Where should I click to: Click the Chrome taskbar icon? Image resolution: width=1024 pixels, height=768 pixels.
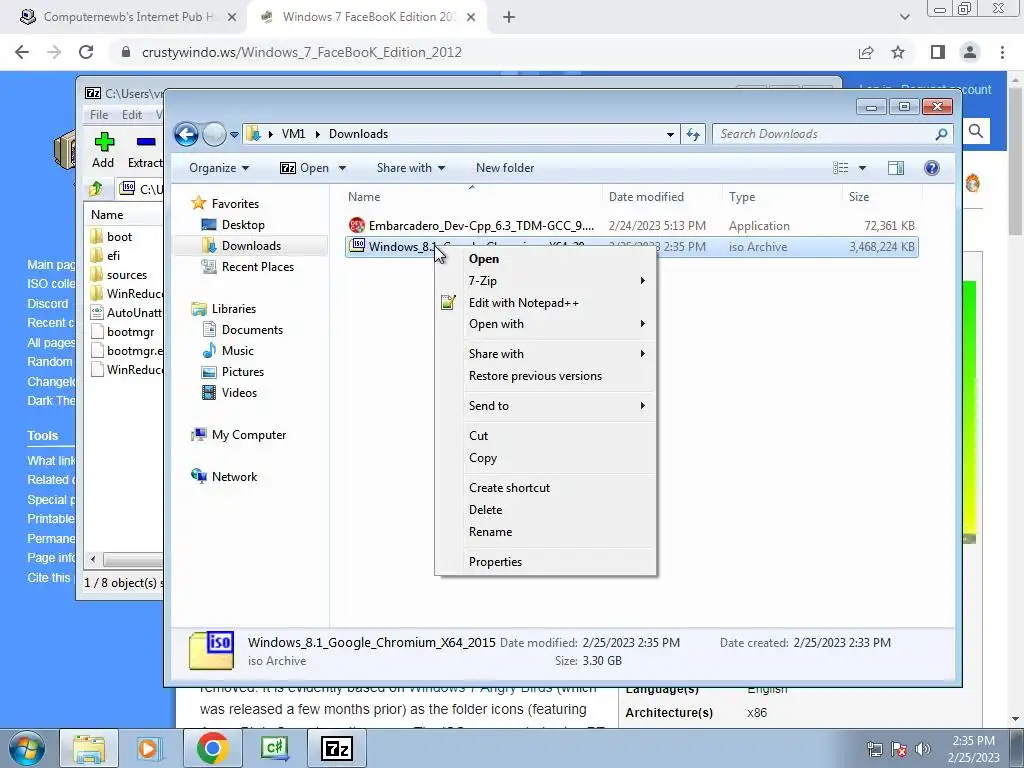[212, 748]
